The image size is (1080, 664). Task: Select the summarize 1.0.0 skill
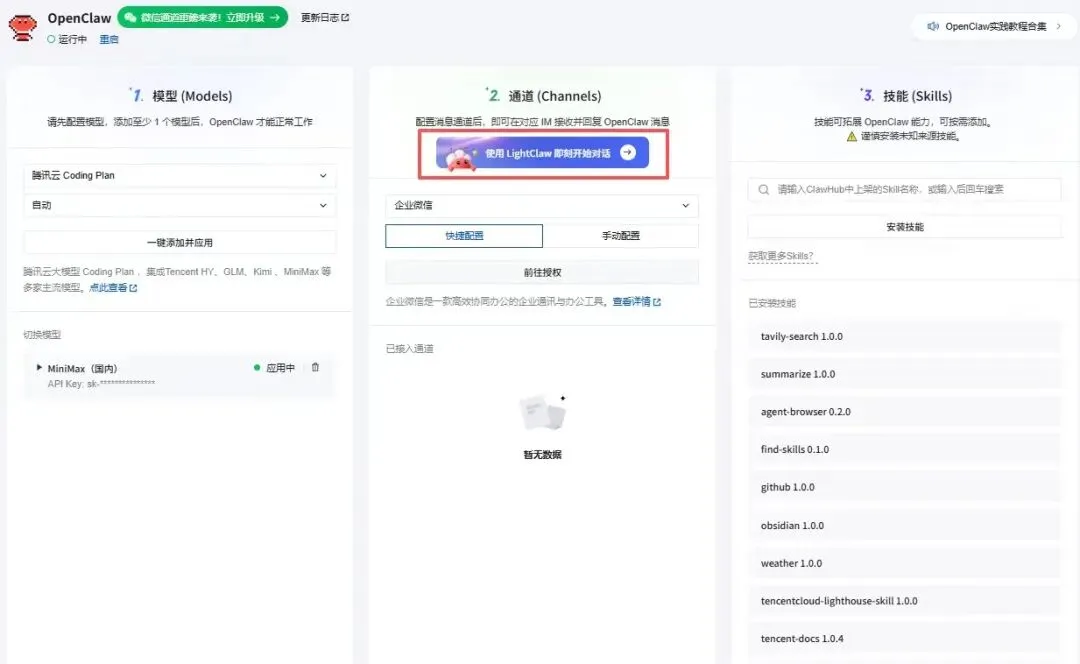904,374
